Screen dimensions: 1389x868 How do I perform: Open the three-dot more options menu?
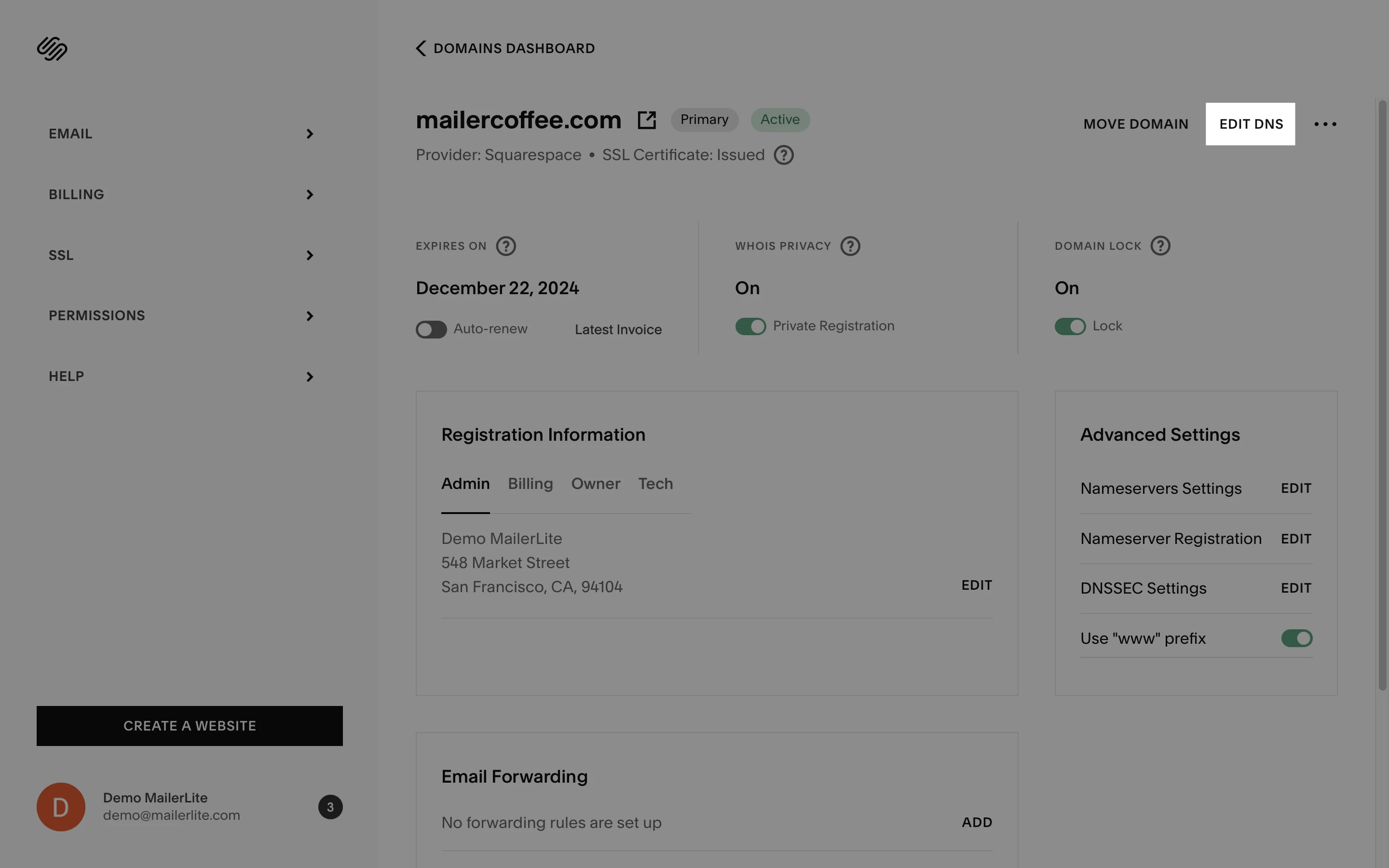coord(1325,124)
